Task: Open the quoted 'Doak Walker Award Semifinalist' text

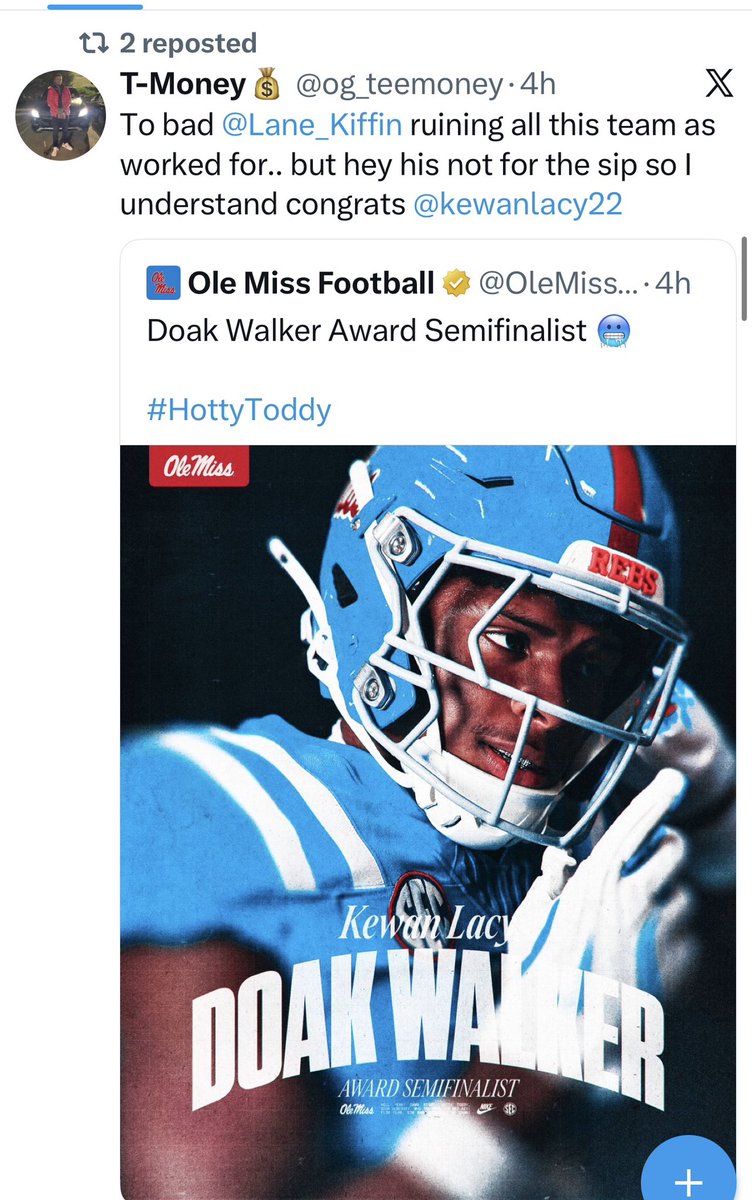Action: click(366, 330)
